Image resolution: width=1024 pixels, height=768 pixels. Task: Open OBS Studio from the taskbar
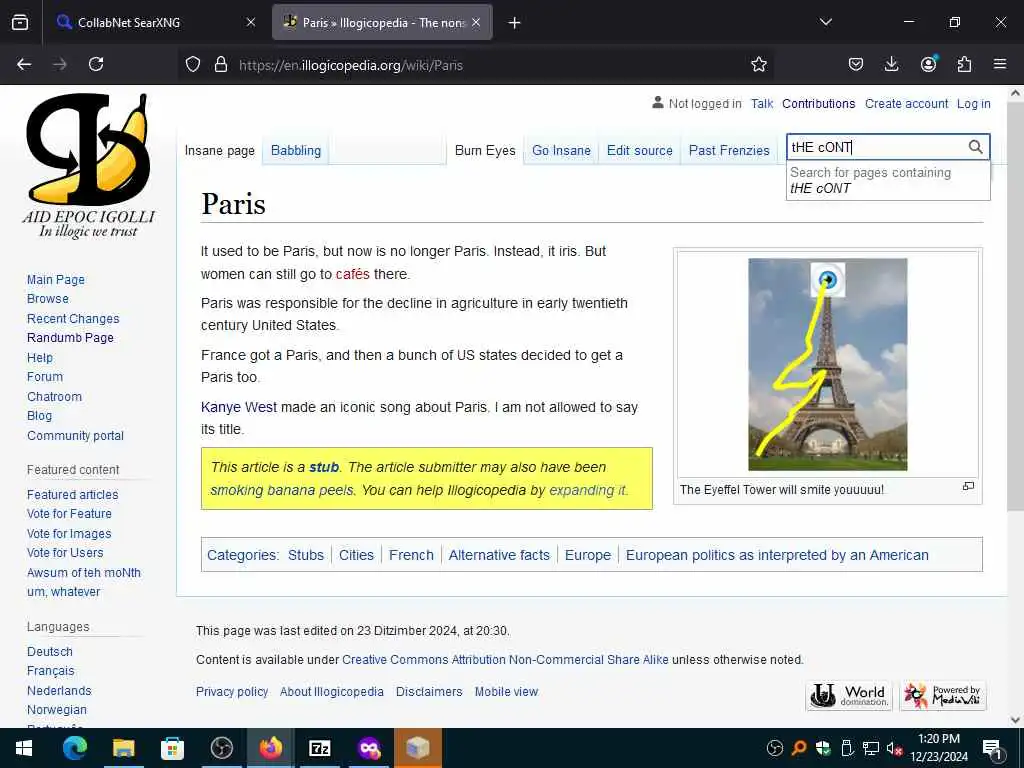[x=222, y=748]
